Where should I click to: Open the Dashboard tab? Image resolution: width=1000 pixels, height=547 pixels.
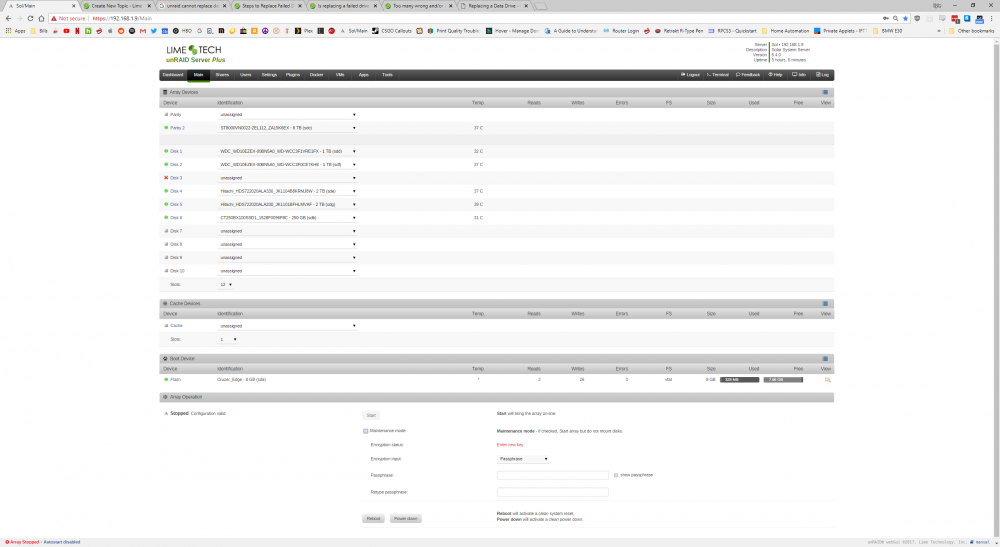pos(173,75)
